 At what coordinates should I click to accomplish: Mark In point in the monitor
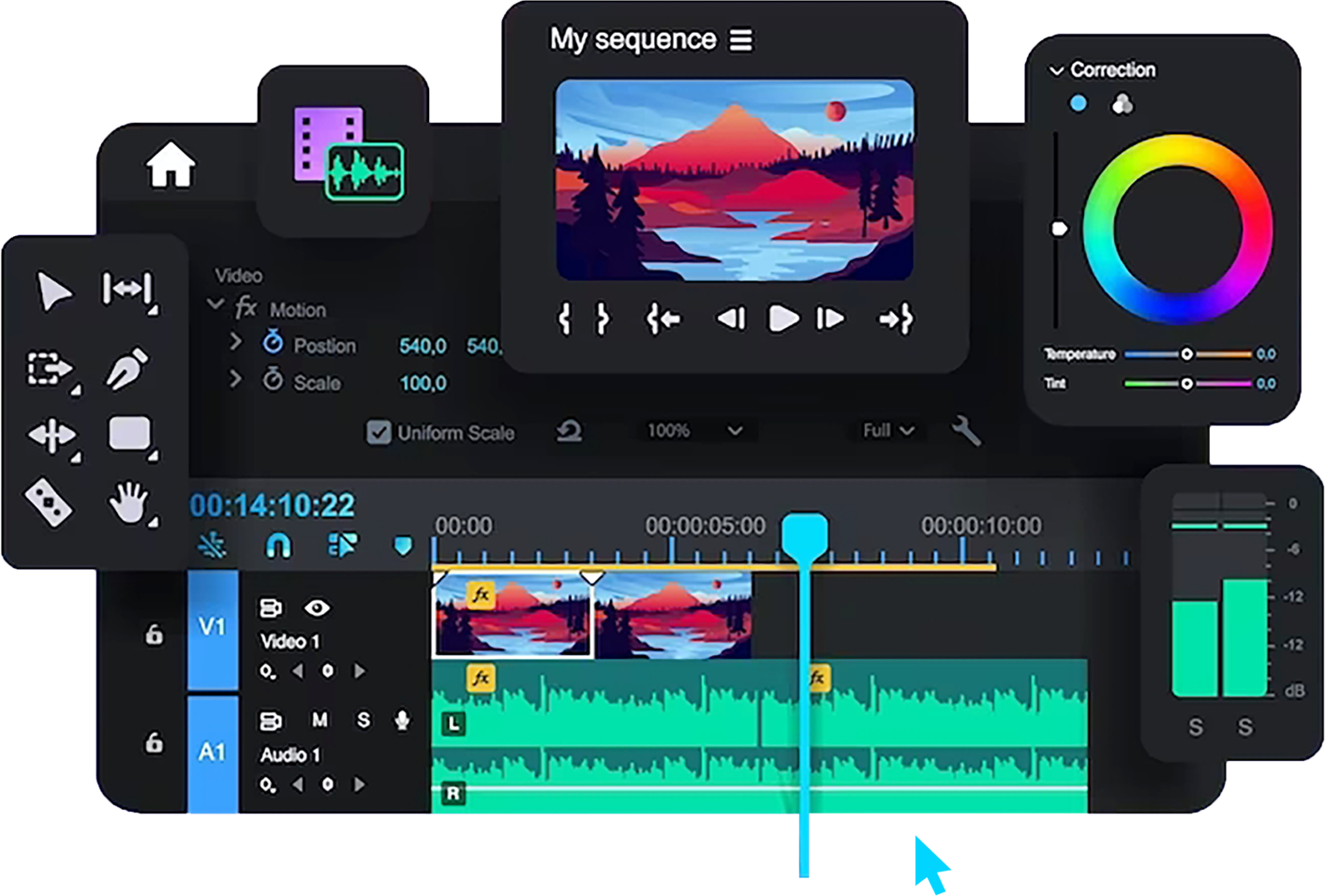point(564,320)
